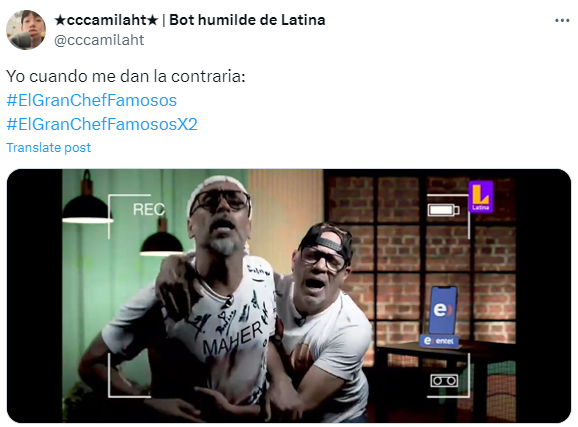The width and height of the screenshot is (578, 427).
Task: Click the hanging black lamp near REC
Action: point(161,240)
